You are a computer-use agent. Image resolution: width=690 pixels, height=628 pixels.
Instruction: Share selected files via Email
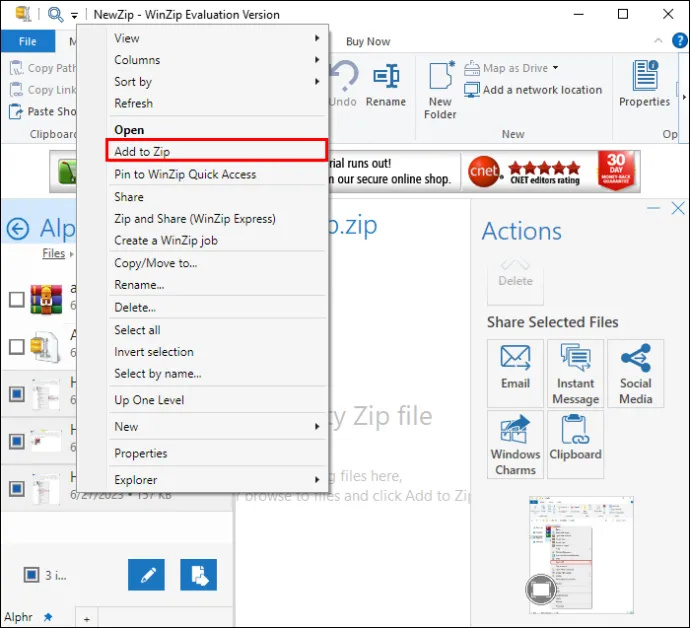(x=515, y=373)
